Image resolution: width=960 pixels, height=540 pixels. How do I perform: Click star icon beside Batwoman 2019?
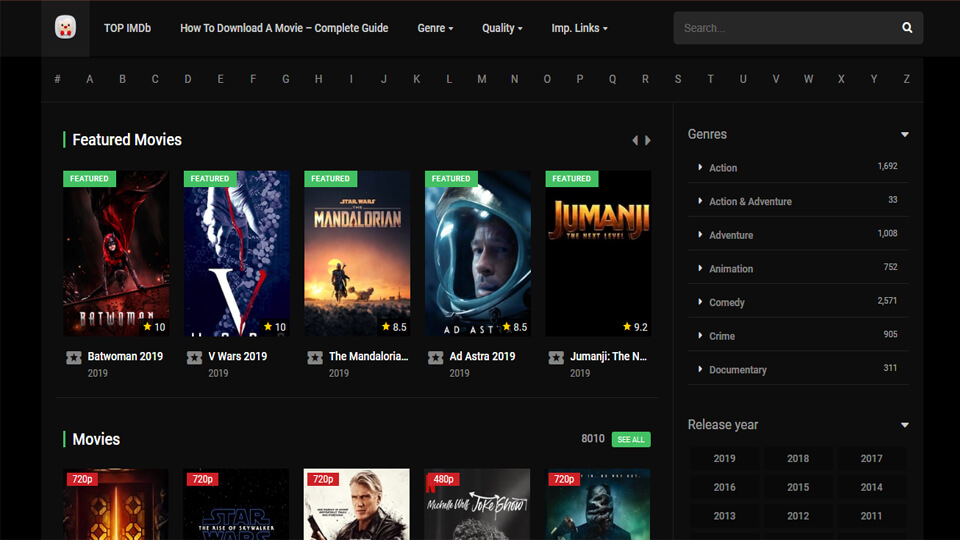[73, 357]
